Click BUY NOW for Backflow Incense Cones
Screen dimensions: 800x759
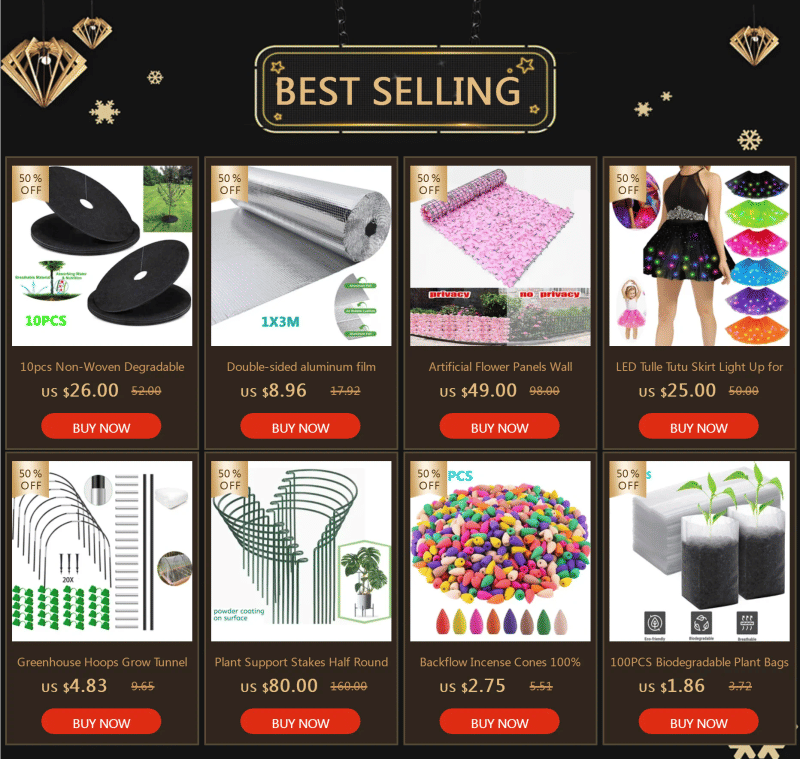tap(499, 722)
